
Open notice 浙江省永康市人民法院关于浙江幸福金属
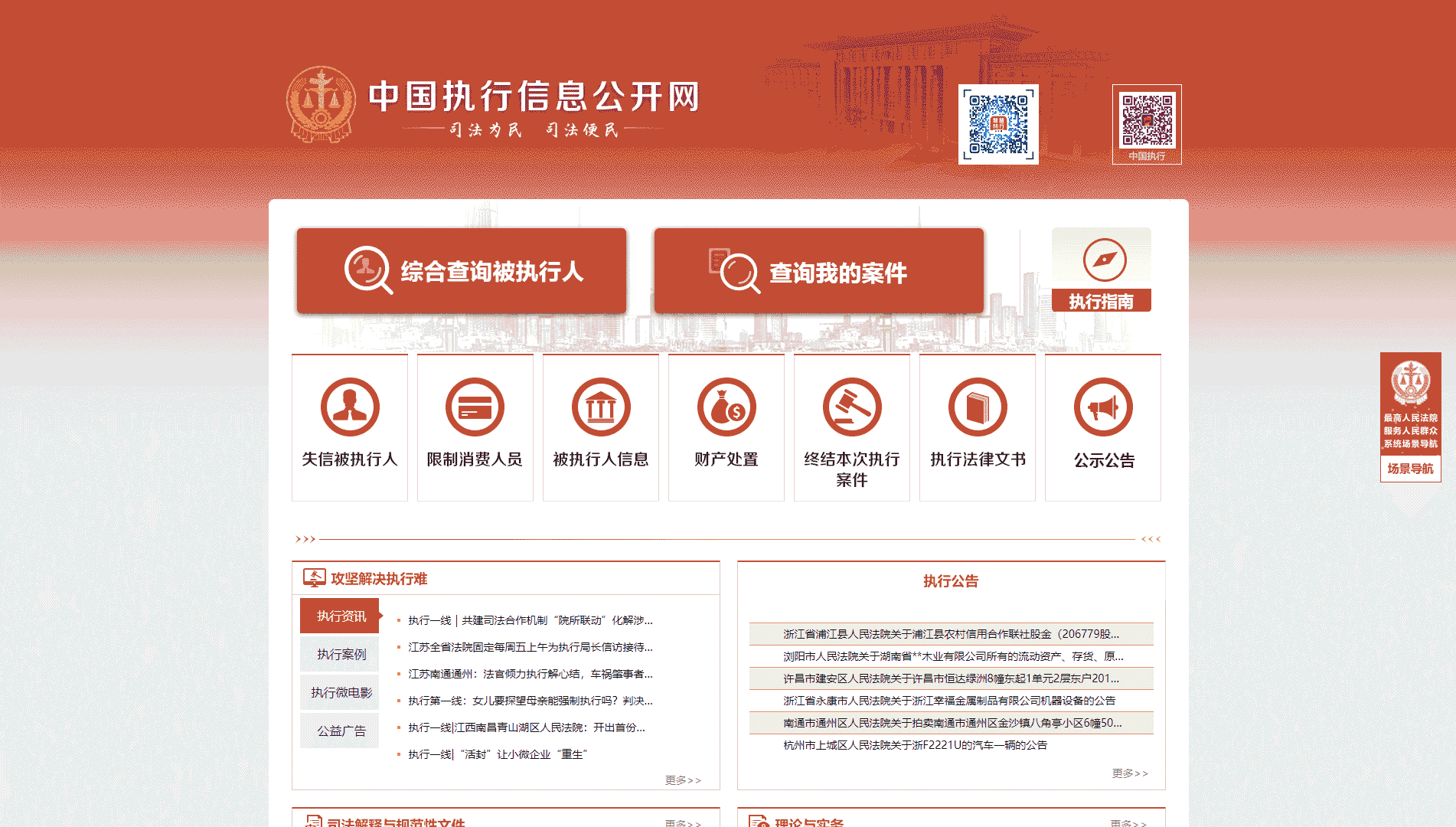click(x=949, y=701)
